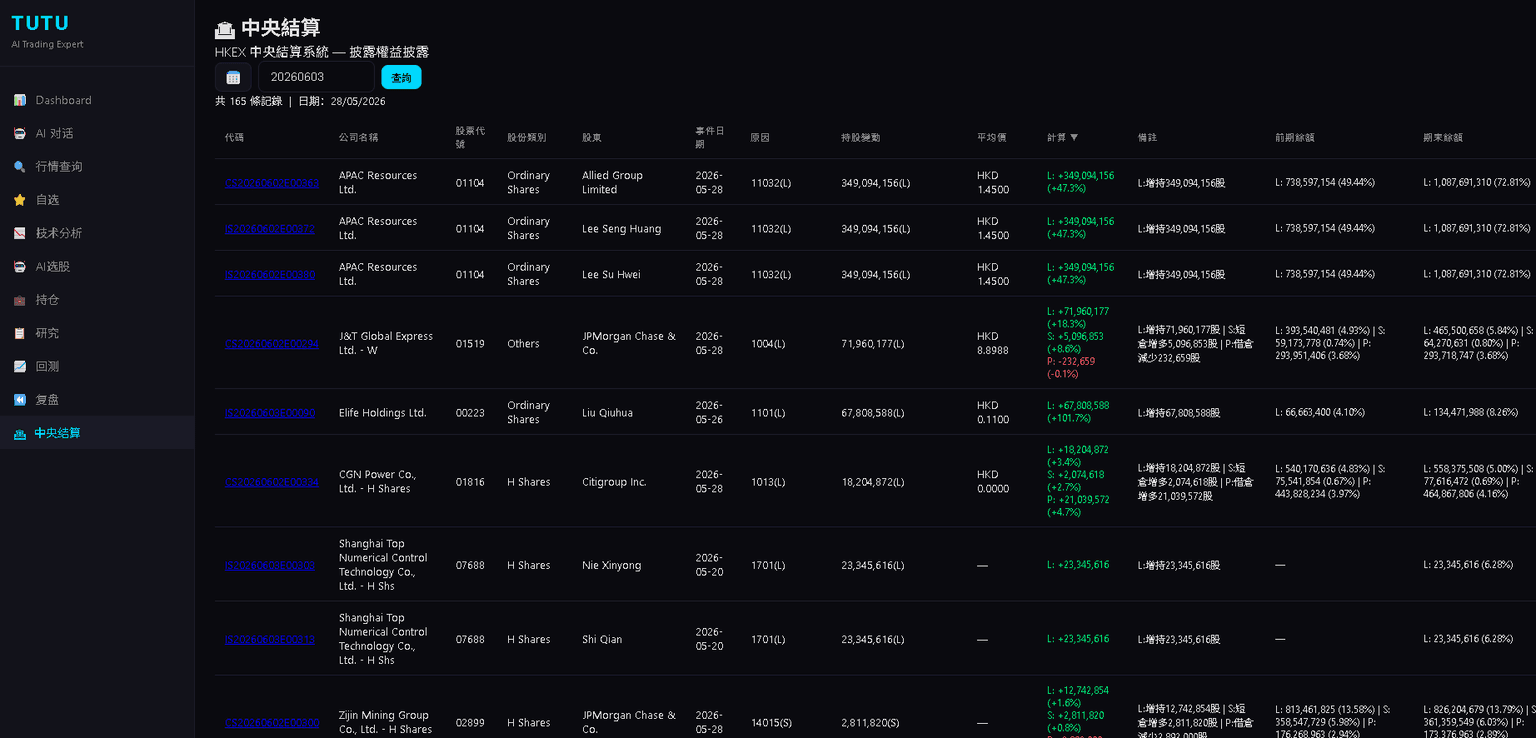Click the 平均價 column header

click(x=992, y=137)
